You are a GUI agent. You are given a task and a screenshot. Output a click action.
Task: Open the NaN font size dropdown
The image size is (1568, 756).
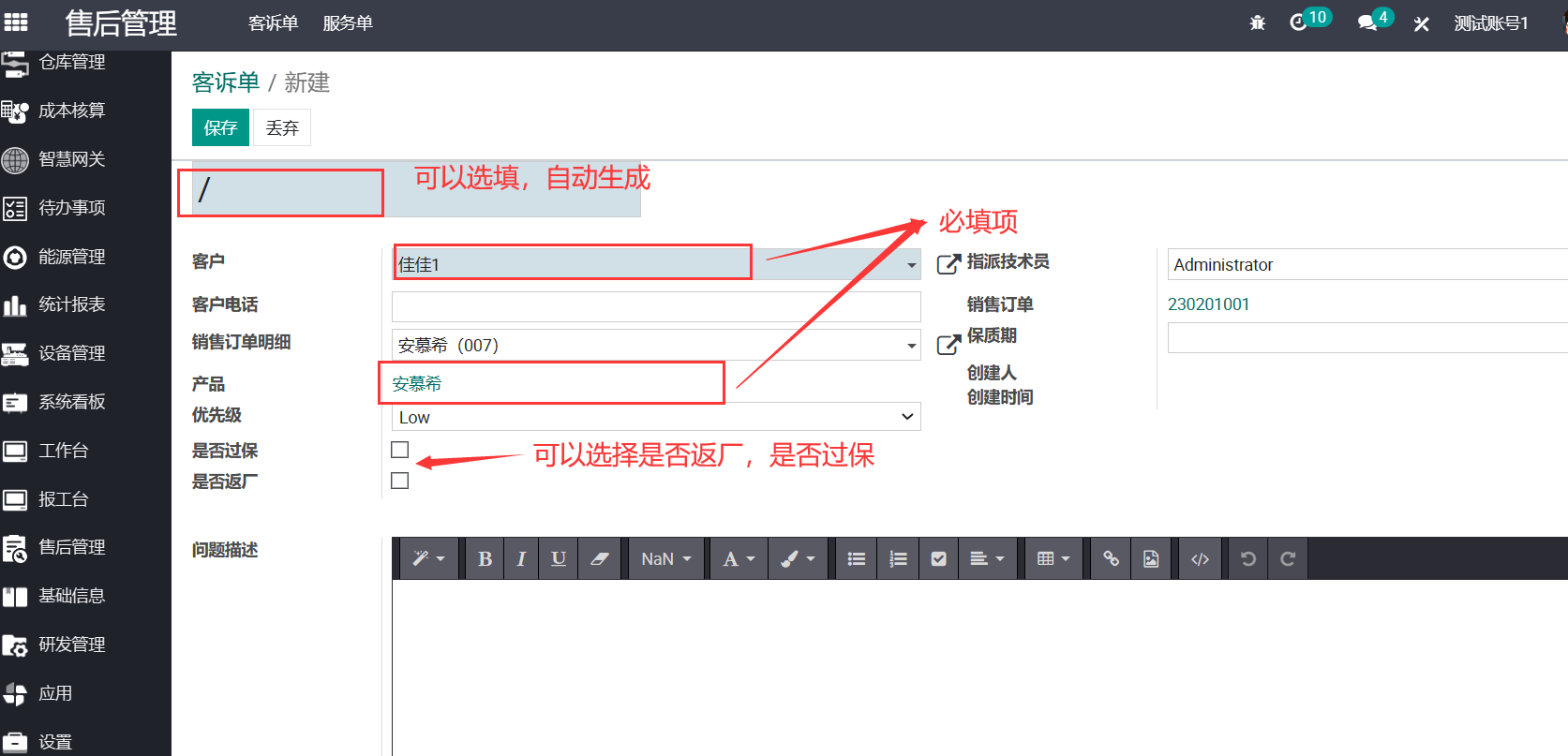coord(666,559)
